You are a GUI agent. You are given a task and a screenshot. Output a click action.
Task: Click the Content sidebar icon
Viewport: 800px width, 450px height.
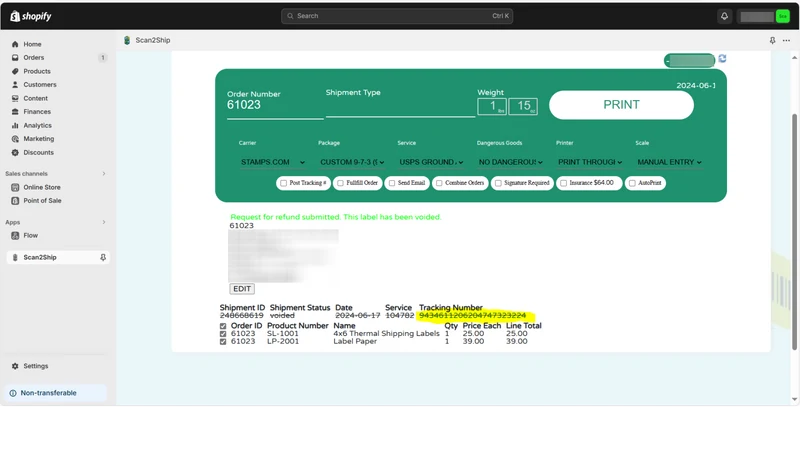[15, 98]
